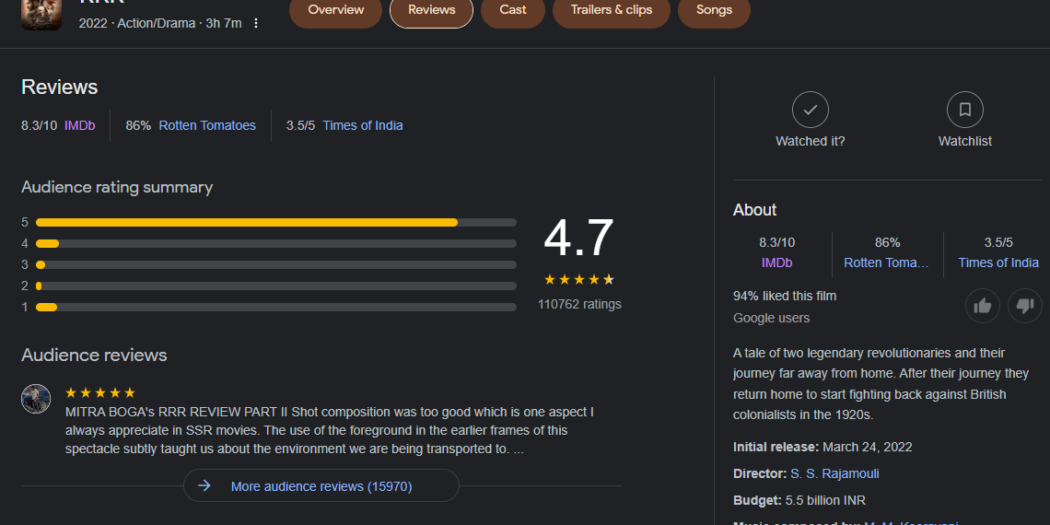This screenshot has height=525, width=1050.
Task: Open the Songs tab
Action: [714, 10]
